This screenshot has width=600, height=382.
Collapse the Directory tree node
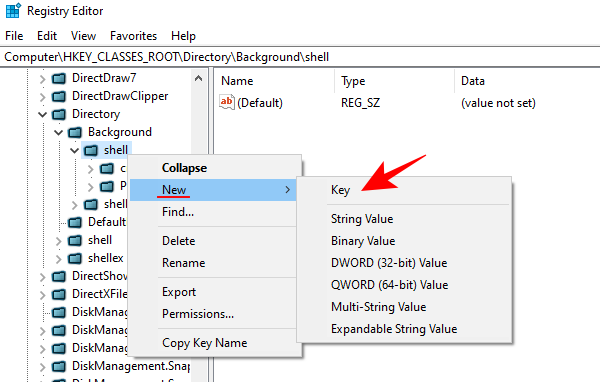42,114
